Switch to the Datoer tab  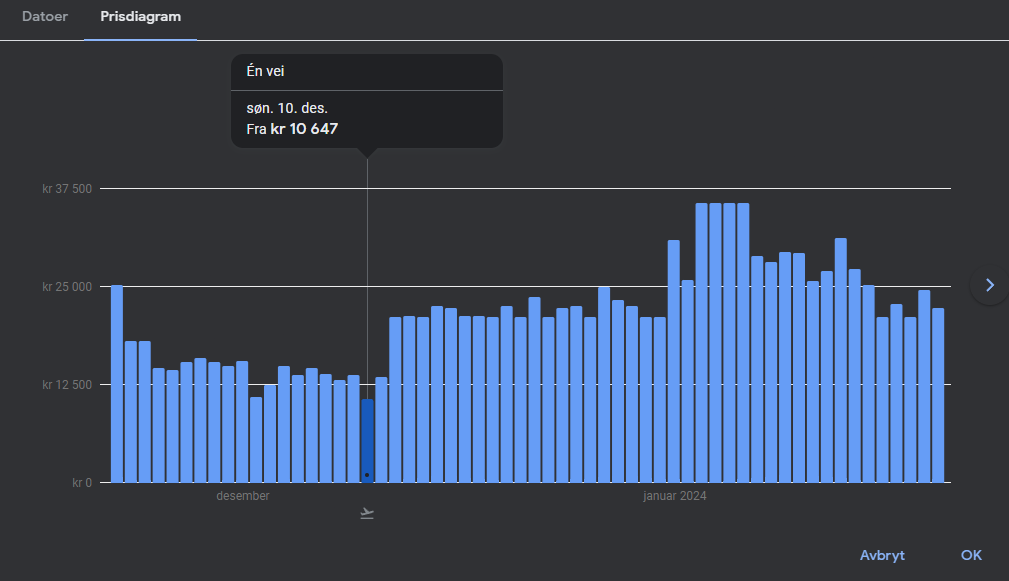click(45, 17)
